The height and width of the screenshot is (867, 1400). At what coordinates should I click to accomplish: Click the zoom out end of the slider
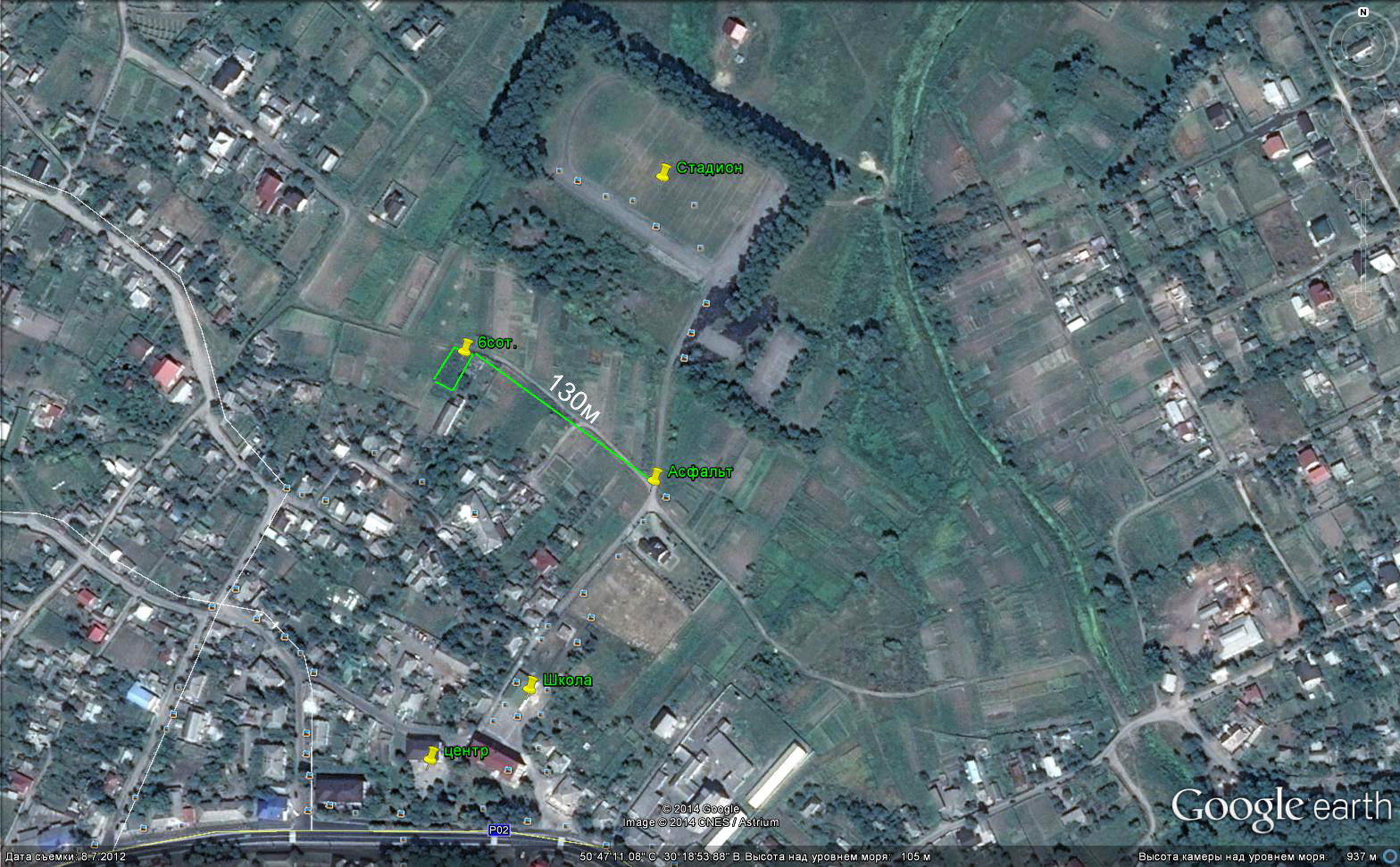(1363, 300)
